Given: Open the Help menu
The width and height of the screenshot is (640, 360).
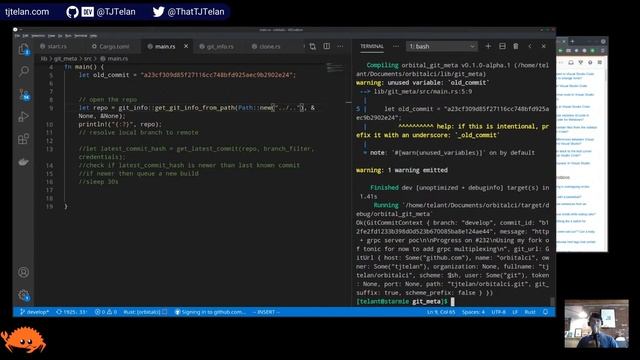Looking at the screenshot, I should [x=93, y=36].
